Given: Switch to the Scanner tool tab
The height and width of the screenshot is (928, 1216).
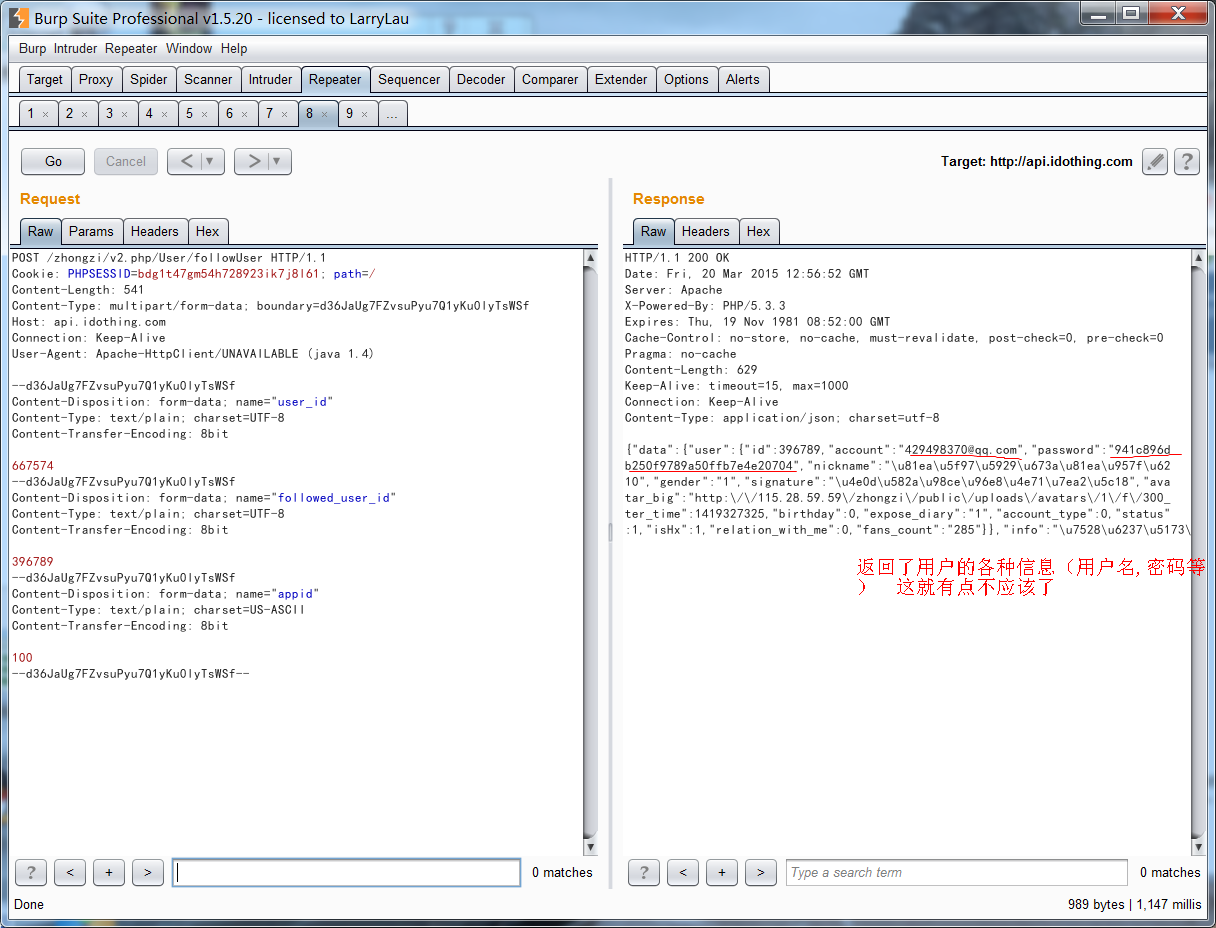Looking at the screenshot, I should point(208,79).
